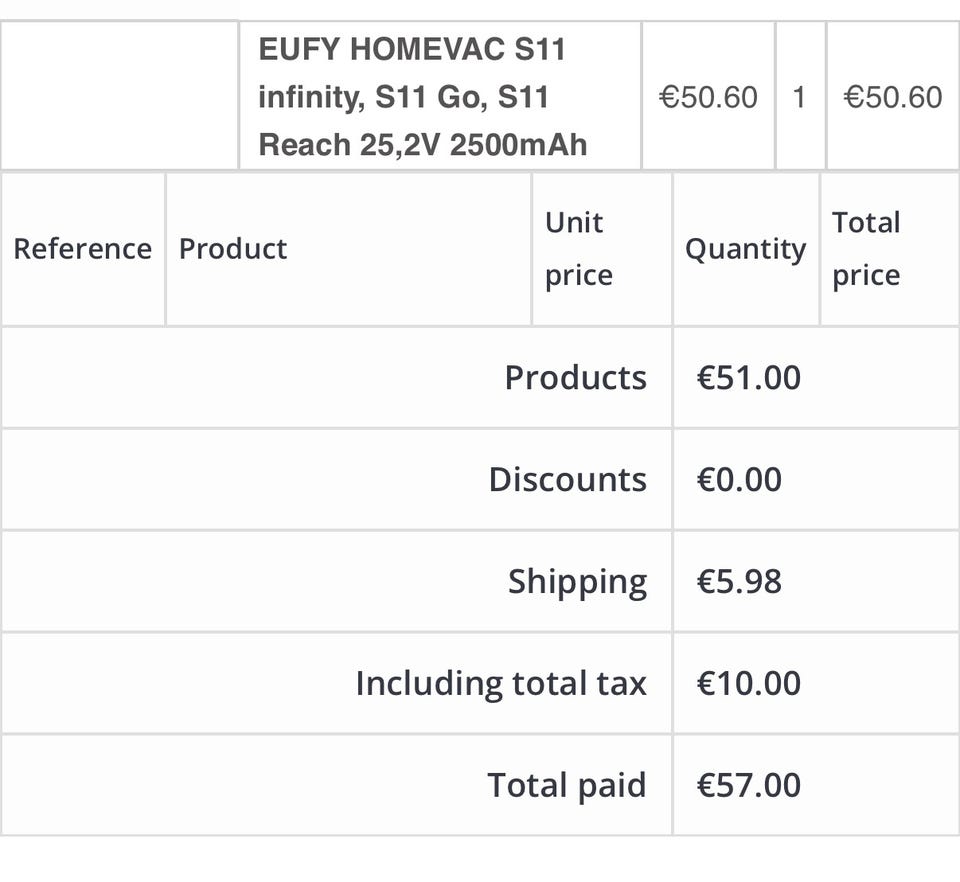
Task: Select the Unit price column header
Action: pyautogui.click(x=578, y=249)
